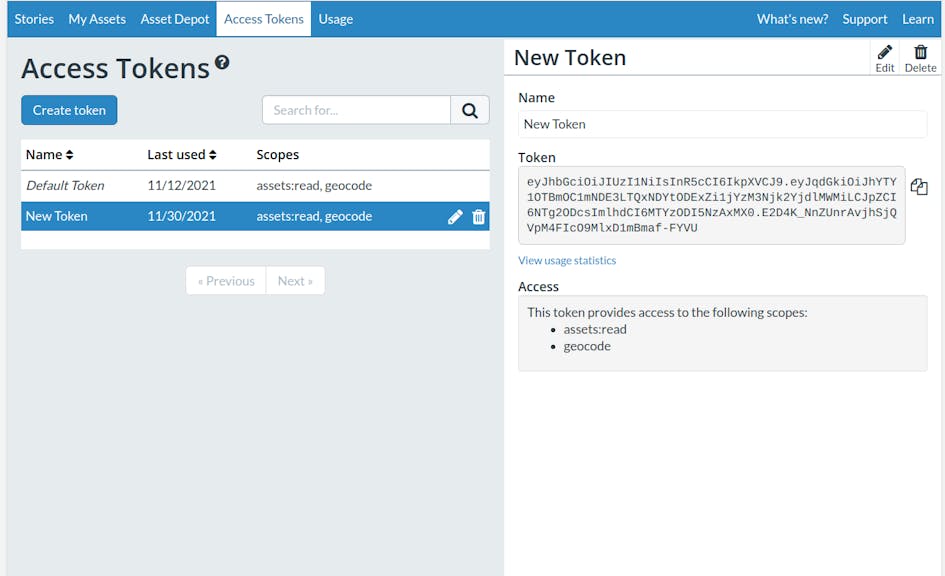
Task: Click the search magnifier icon
Action: 469,110
